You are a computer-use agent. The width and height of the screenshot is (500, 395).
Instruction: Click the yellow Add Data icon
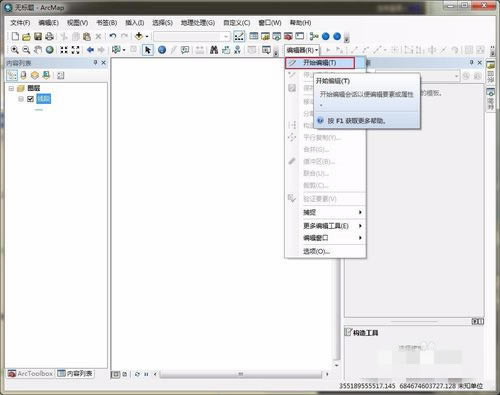pyautogui.click(x=139, y=36)
